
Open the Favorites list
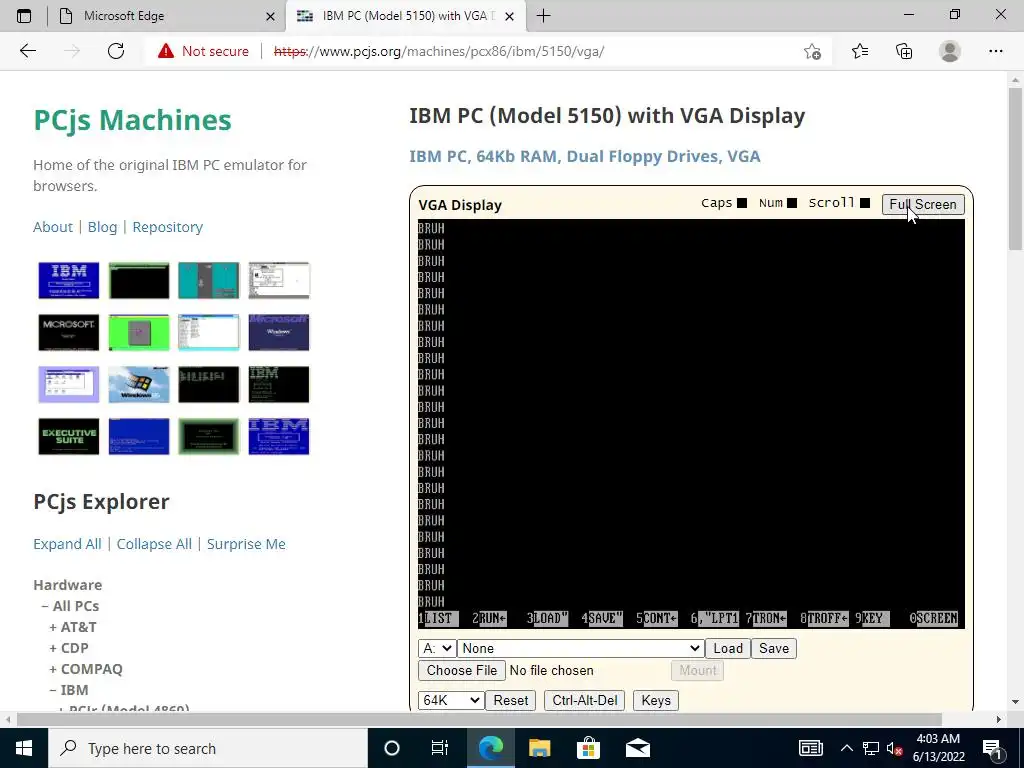(860, 51)
